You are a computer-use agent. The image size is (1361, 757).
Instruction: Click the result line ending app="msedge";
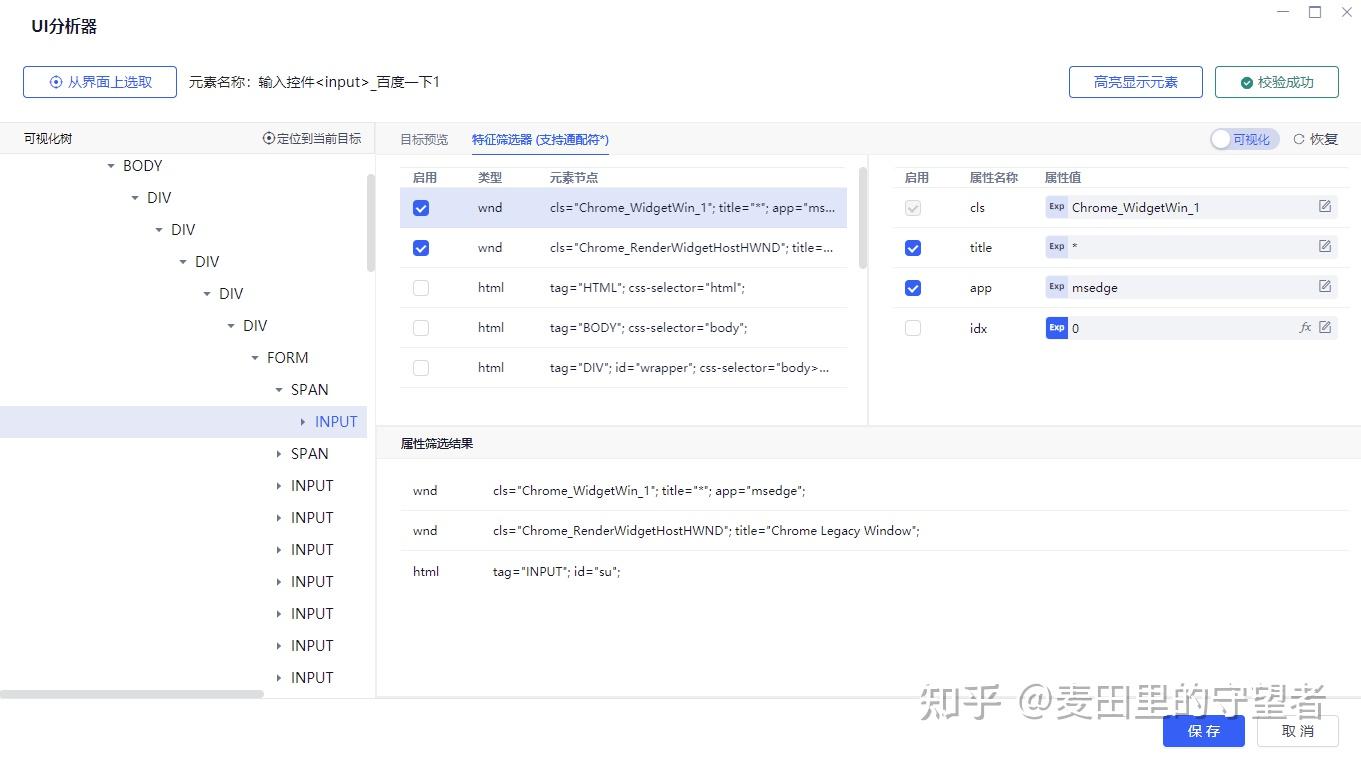[x=649, y=491]
